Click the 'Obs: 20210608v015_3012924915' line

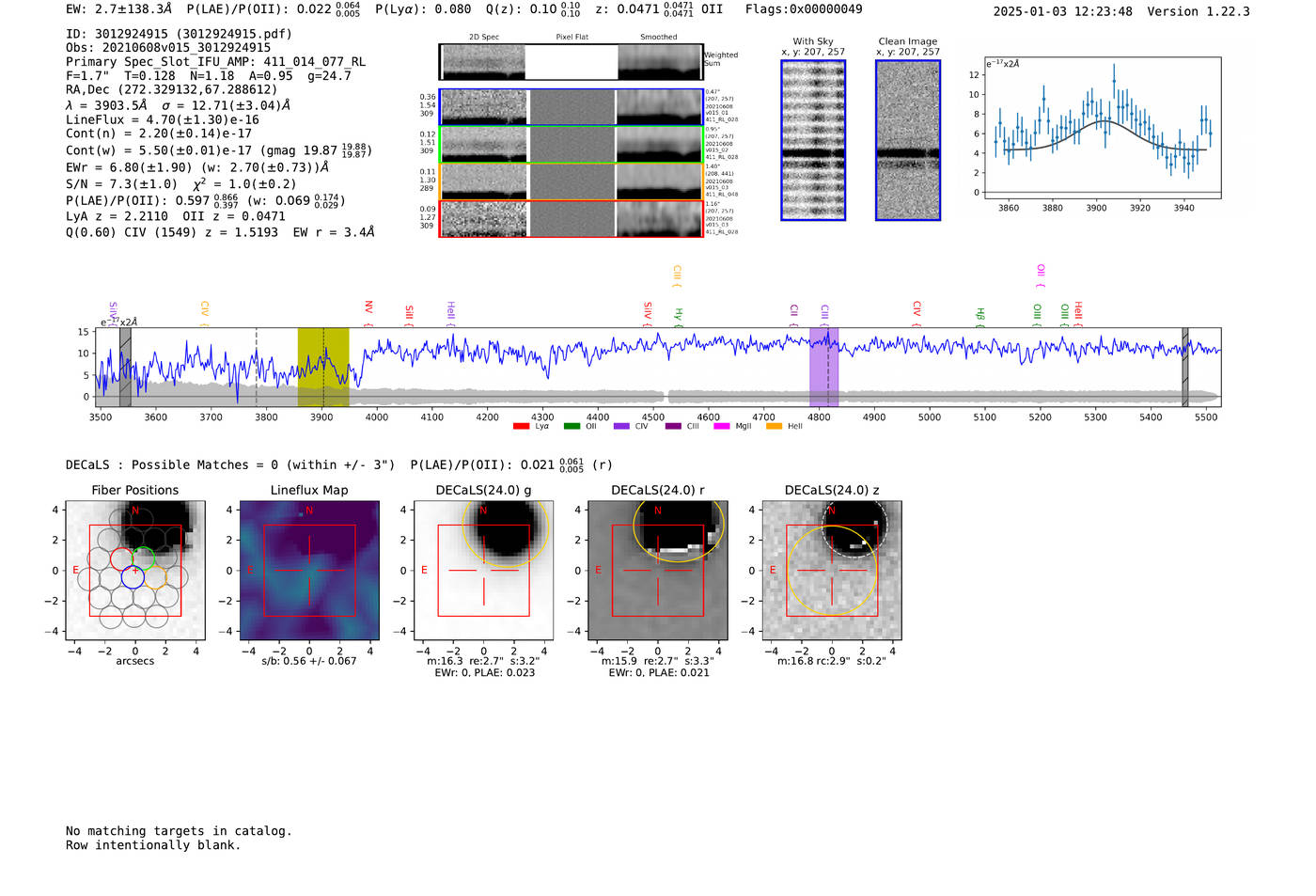coord(168,48)
